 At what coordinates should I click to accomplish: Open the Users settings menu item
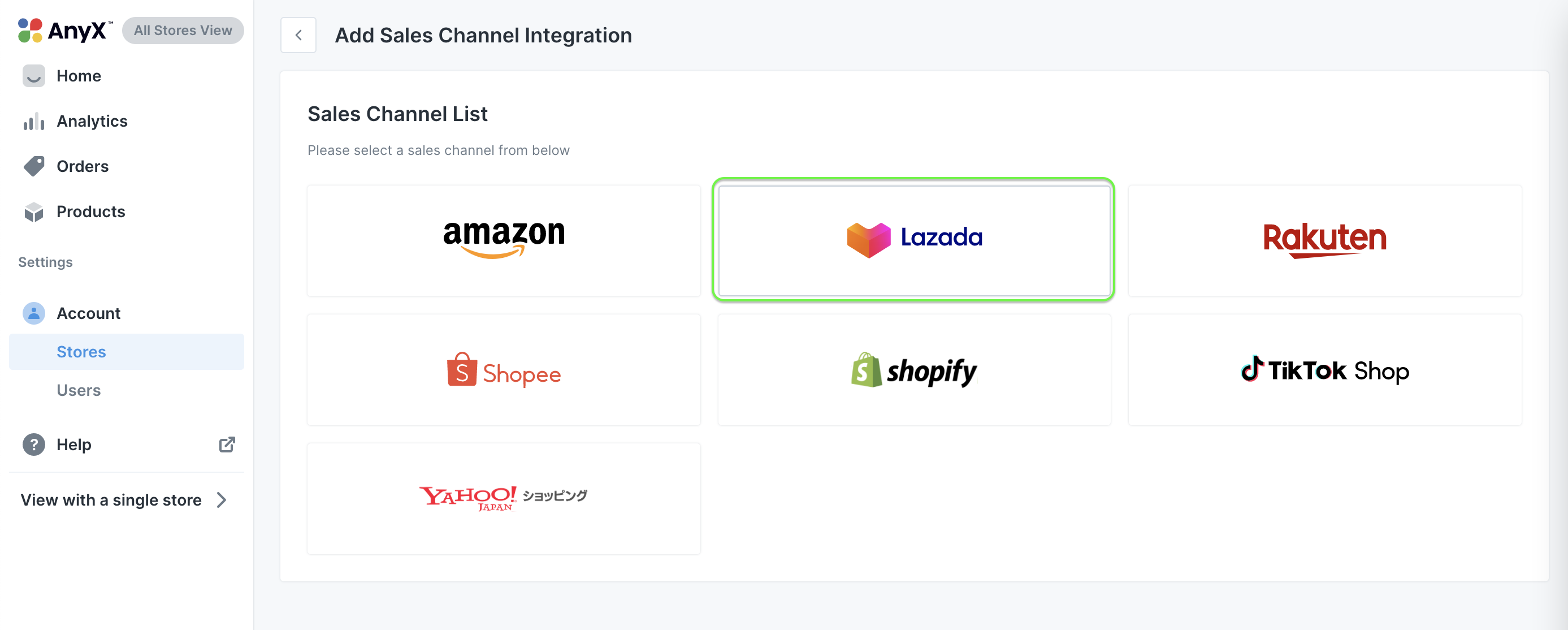coord(79,390)
